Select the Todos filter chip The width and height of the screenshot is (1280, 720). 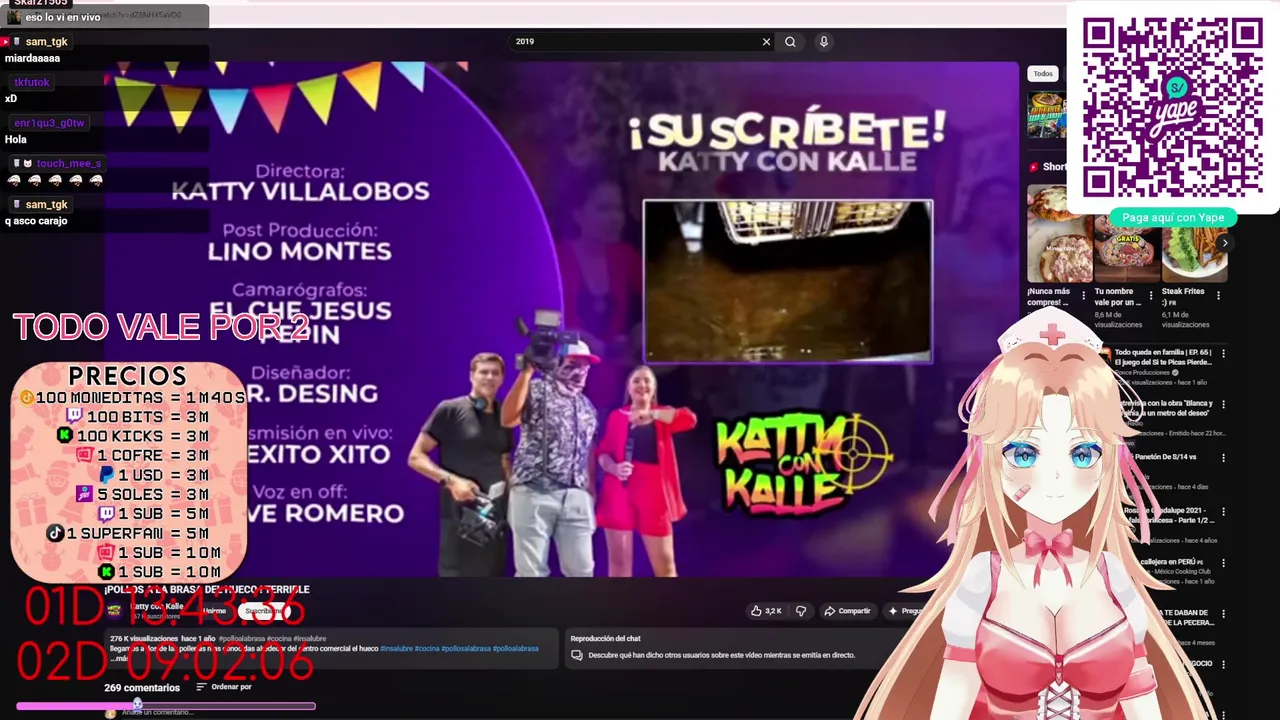[1043, 74]
